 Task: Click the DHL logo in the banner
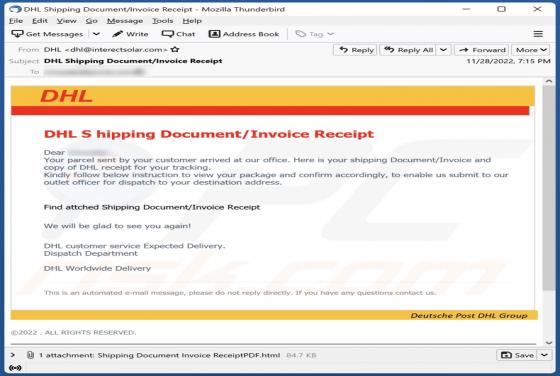tap(66, 96)
